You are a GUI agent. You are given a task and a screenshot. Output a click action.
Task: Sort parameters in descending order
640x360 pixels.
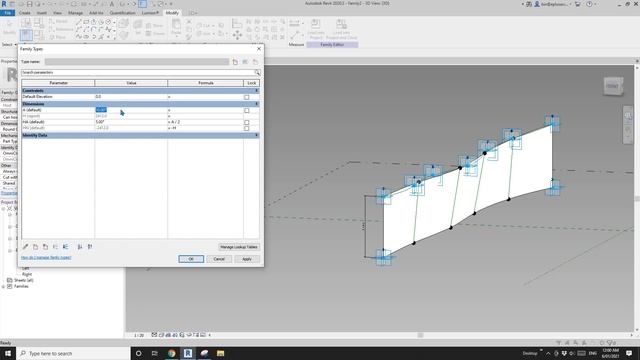[x=90, y=247]
